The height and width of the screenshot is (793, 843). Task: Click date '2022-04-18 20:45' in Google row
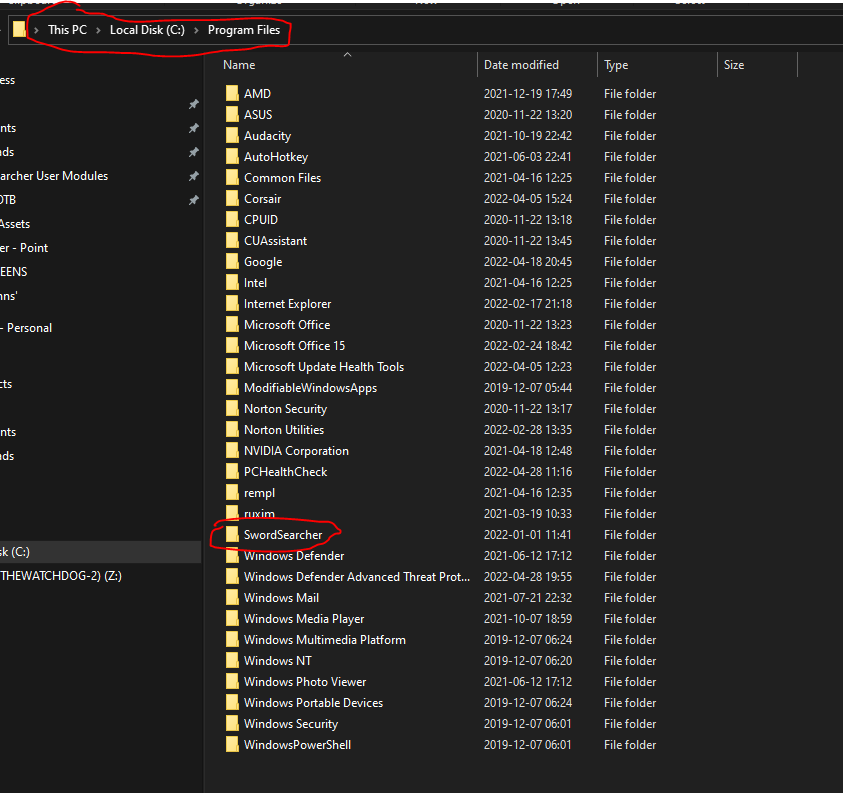tap(527, 261)
